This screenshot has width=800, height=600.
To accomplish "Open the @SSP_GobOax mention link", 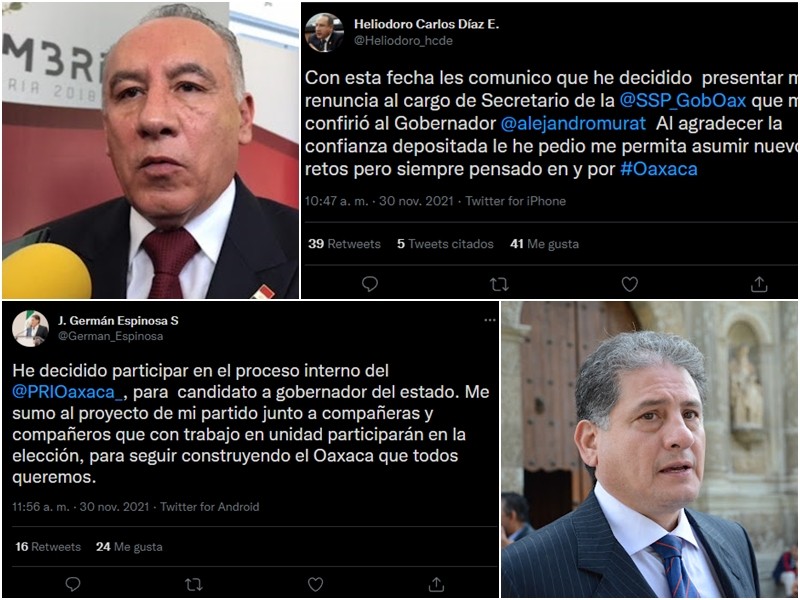I will [x=683, y=101].
